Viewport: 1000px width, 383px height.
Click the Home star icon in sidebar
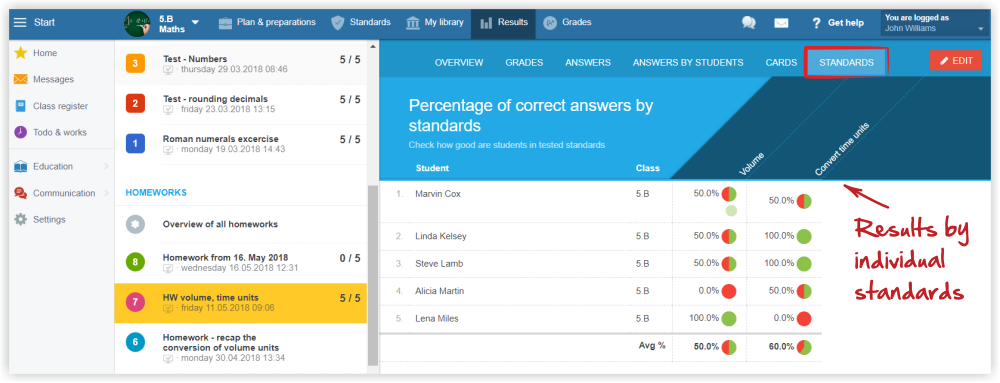(21, 53)
